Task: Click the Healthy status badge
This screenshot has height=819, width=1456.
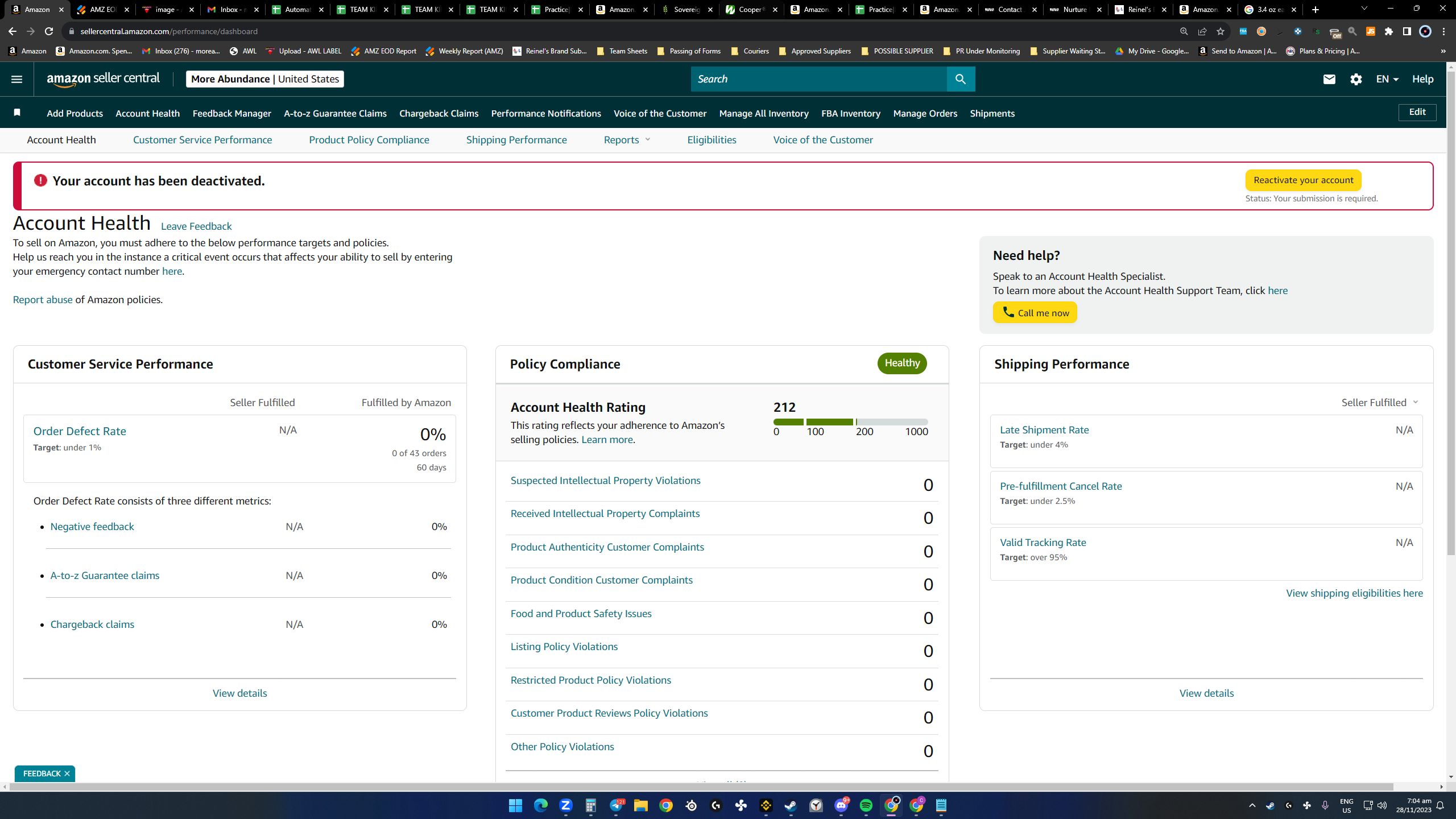Action: (901, 363)
